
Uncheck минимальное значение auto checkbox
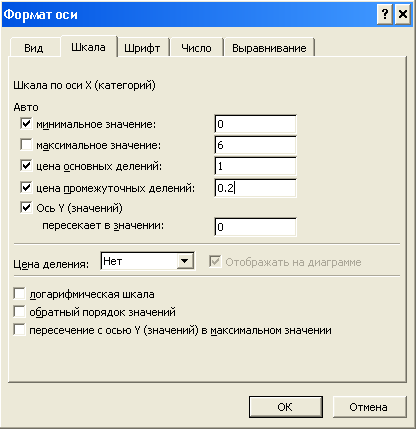click(26, 124)
